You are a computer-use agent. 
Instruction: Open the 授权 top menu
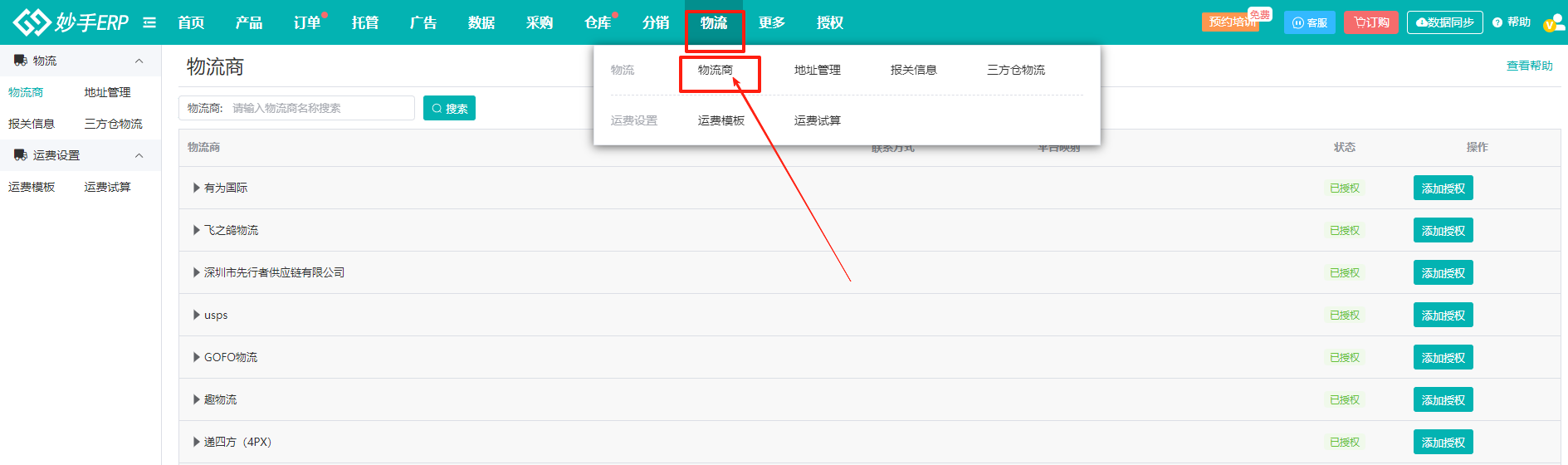pos(830,22)
